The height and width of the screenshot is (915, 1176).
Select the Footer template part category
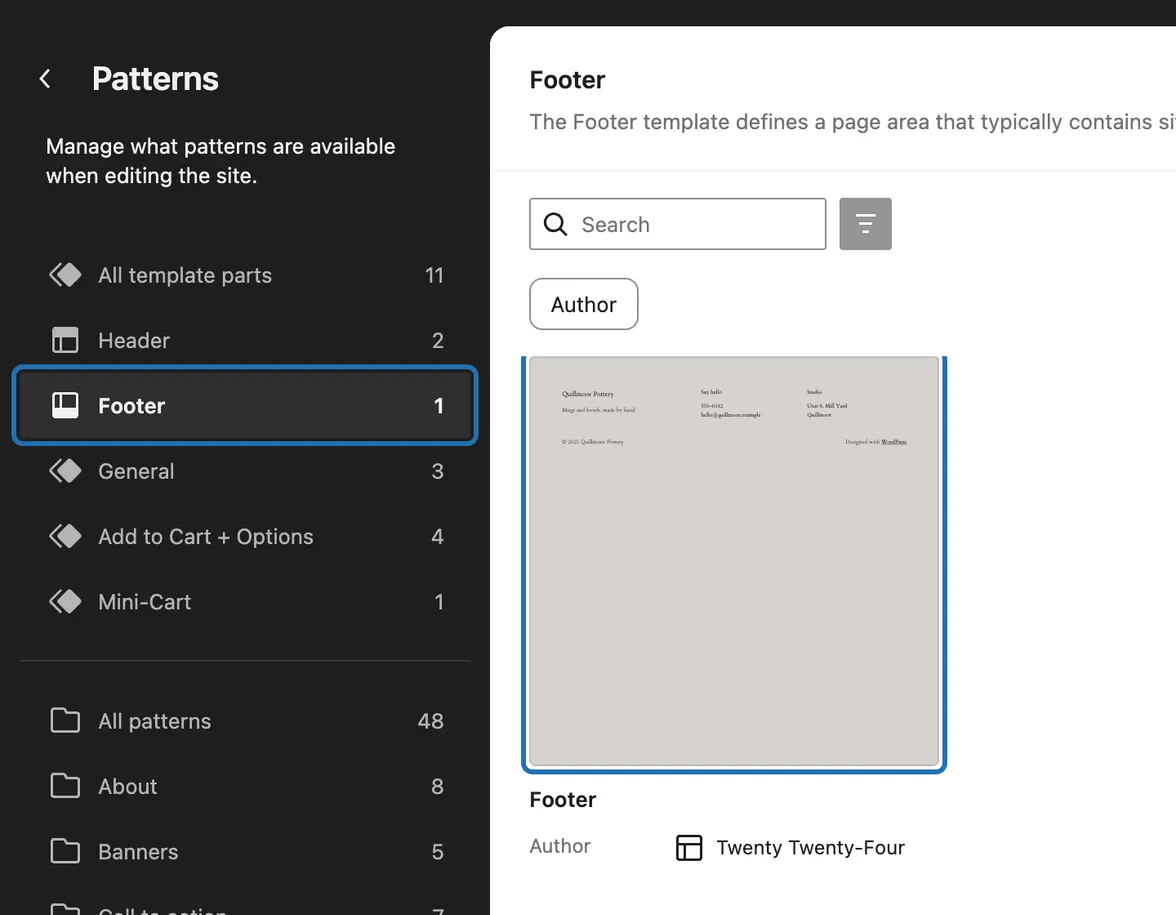click(245, 406)
